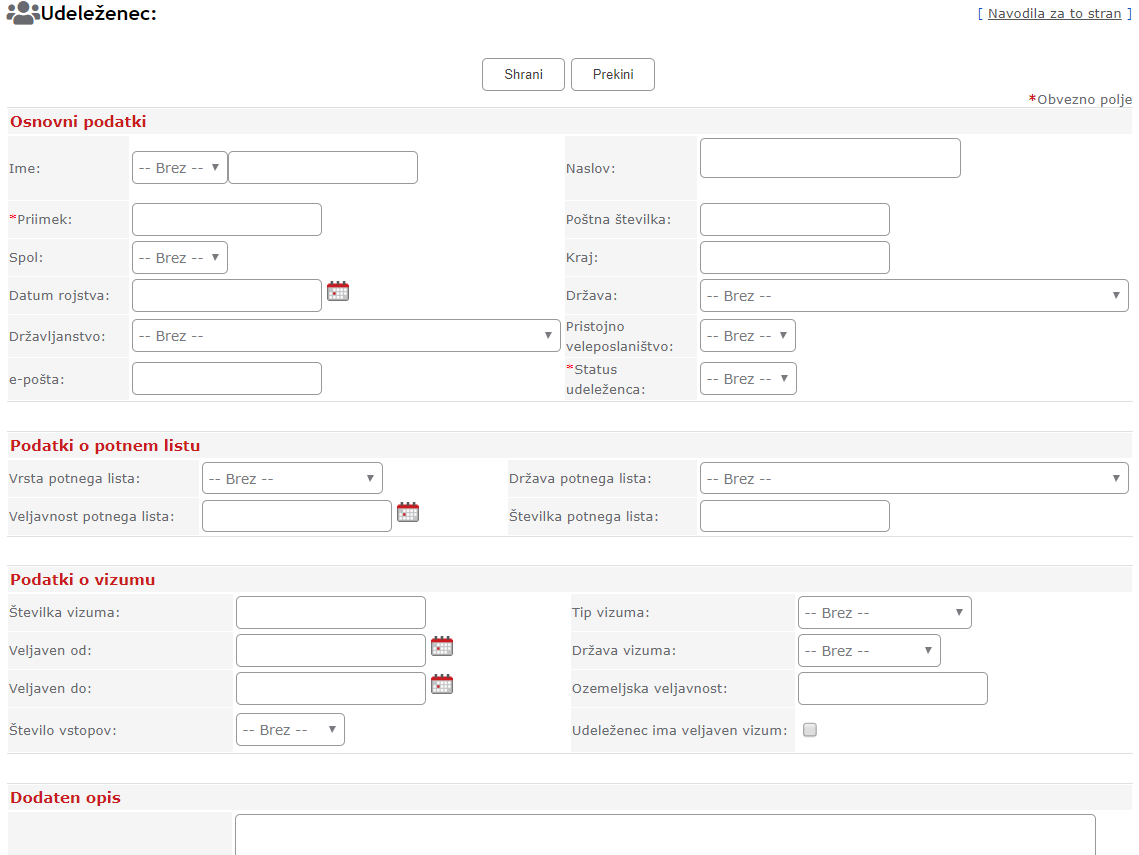Open the Število vstopov dropdown
Viewport: 1139px width, 855px height.
click(x=290, y=730)
